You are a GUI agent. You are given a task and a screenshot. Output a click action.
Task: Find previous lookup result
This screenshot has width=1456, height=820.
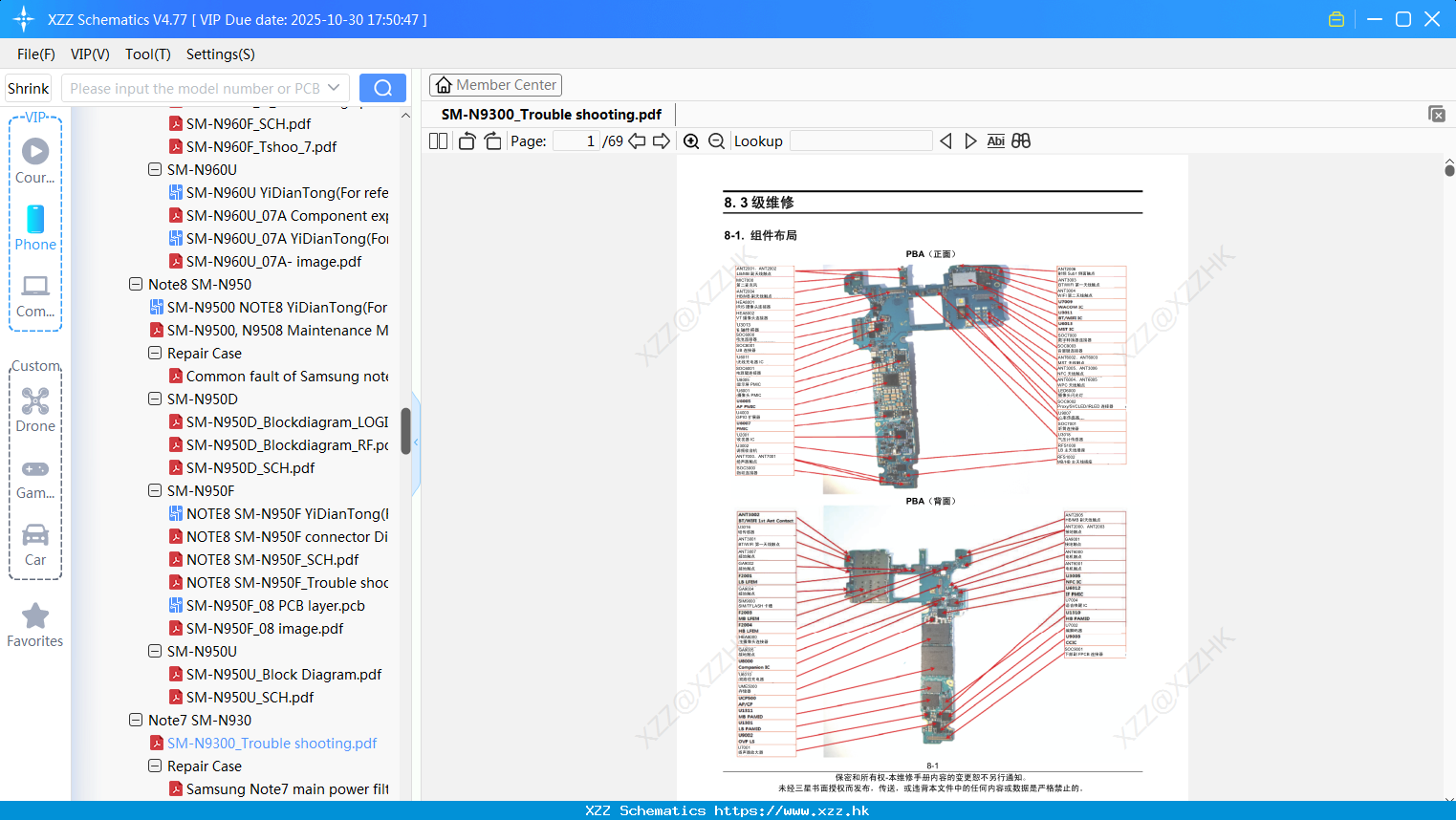click(945, 140)
